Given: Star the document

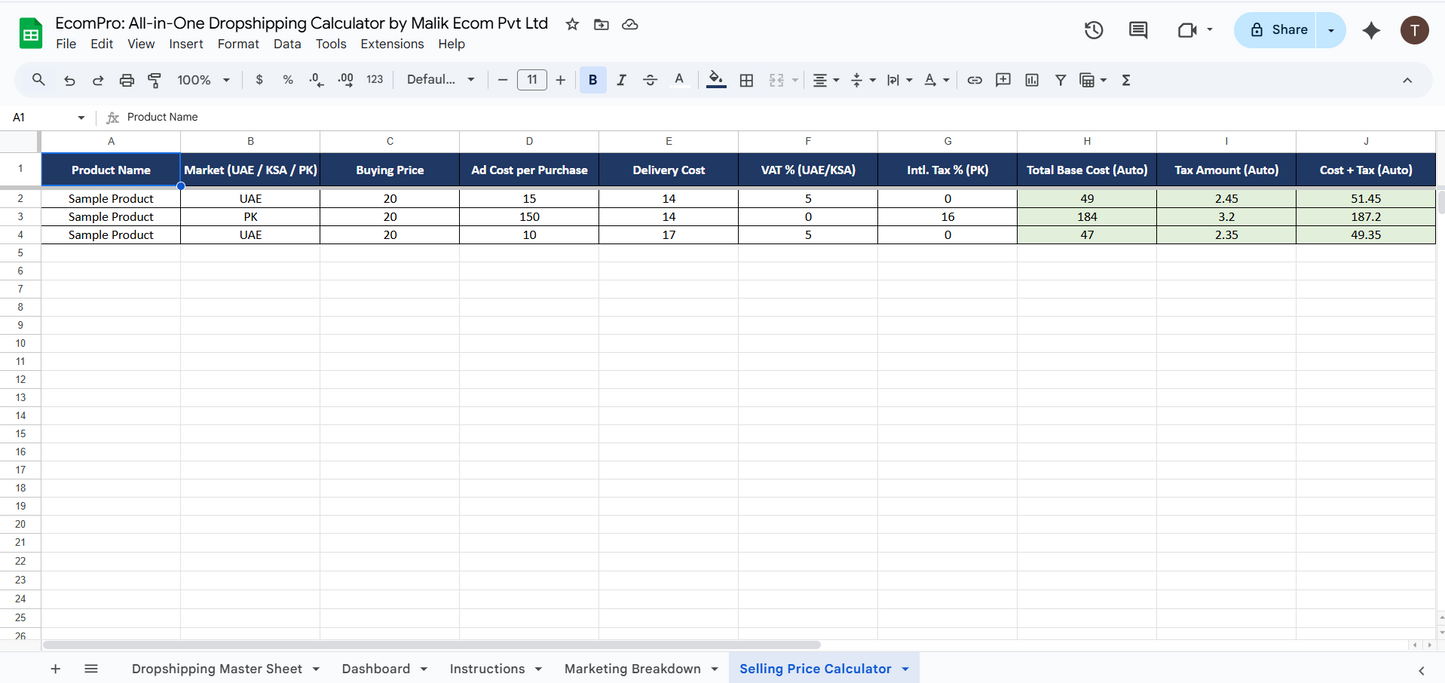Looking at the screenshot, I should pyautogui.click(x=572, y=24).
